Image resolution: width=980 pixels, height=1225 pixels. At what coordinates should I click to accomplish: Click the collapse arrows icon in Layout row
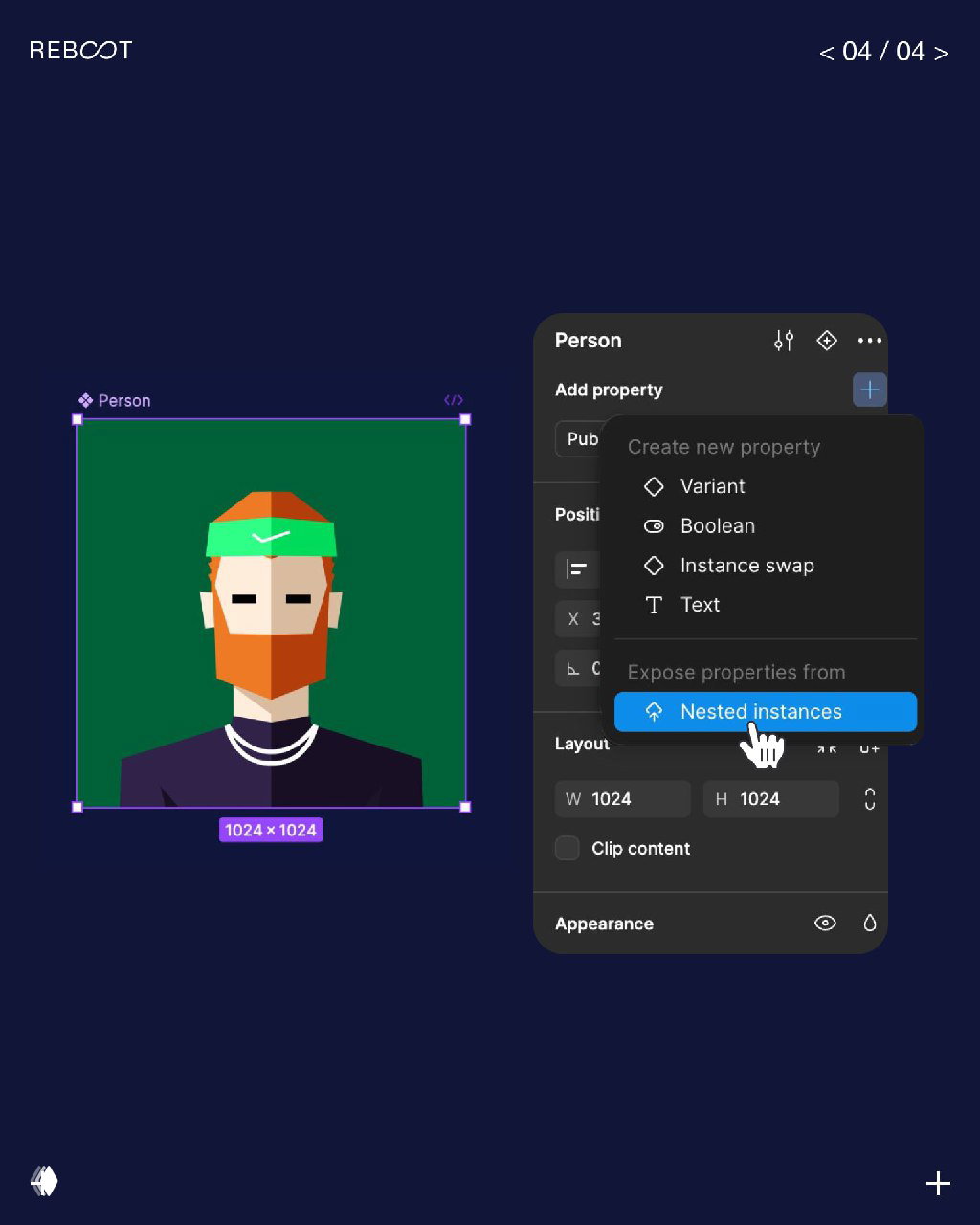coord(827,748)
